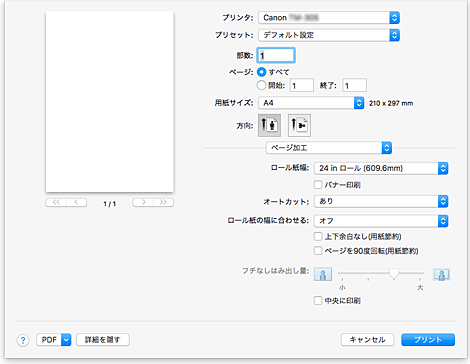
Task: Open the プリセット デフォルト設定 dropdown
Action: (x=329, y=35)
